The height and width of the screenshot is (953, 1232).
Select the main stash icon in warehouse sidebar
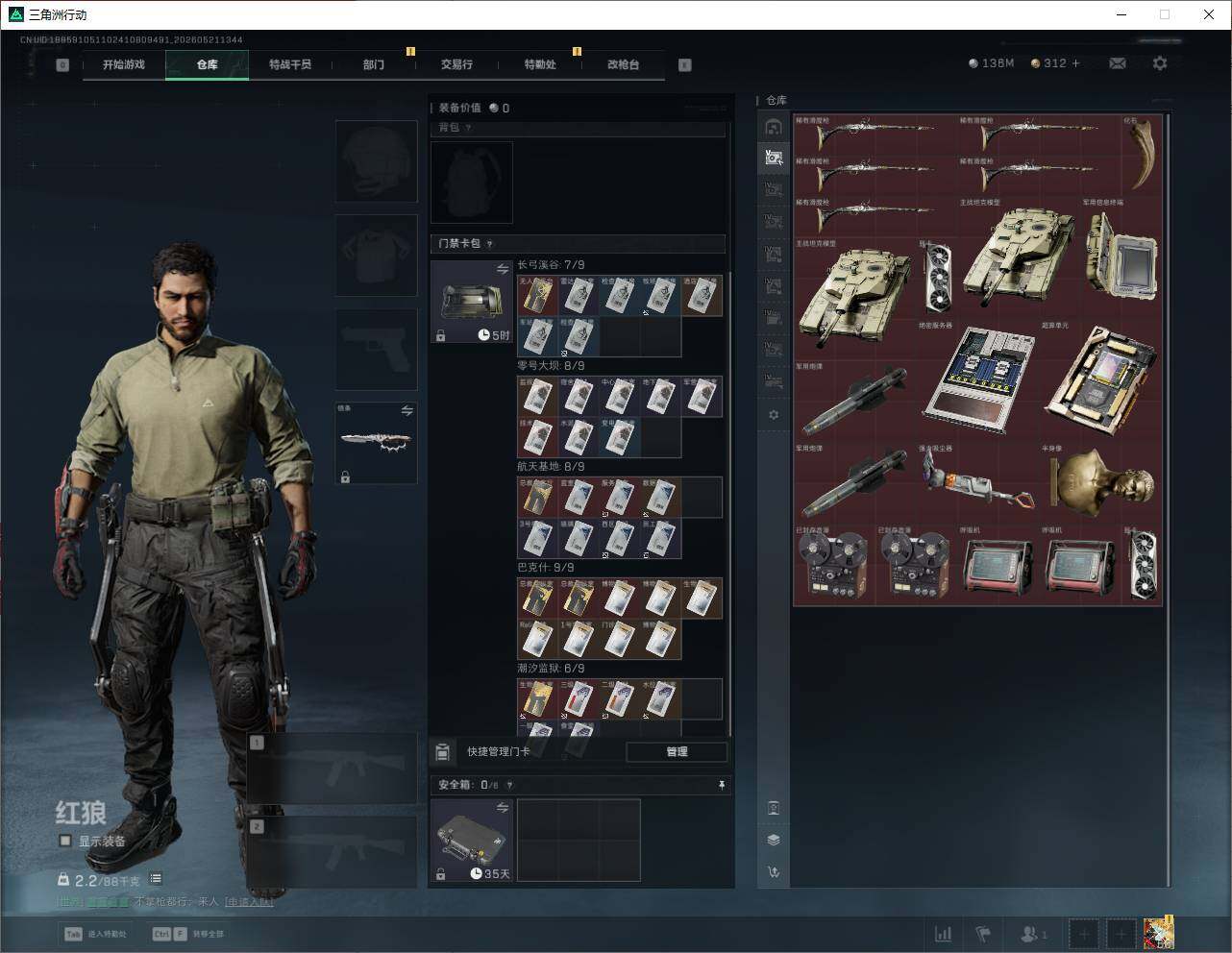pos(774,127)
